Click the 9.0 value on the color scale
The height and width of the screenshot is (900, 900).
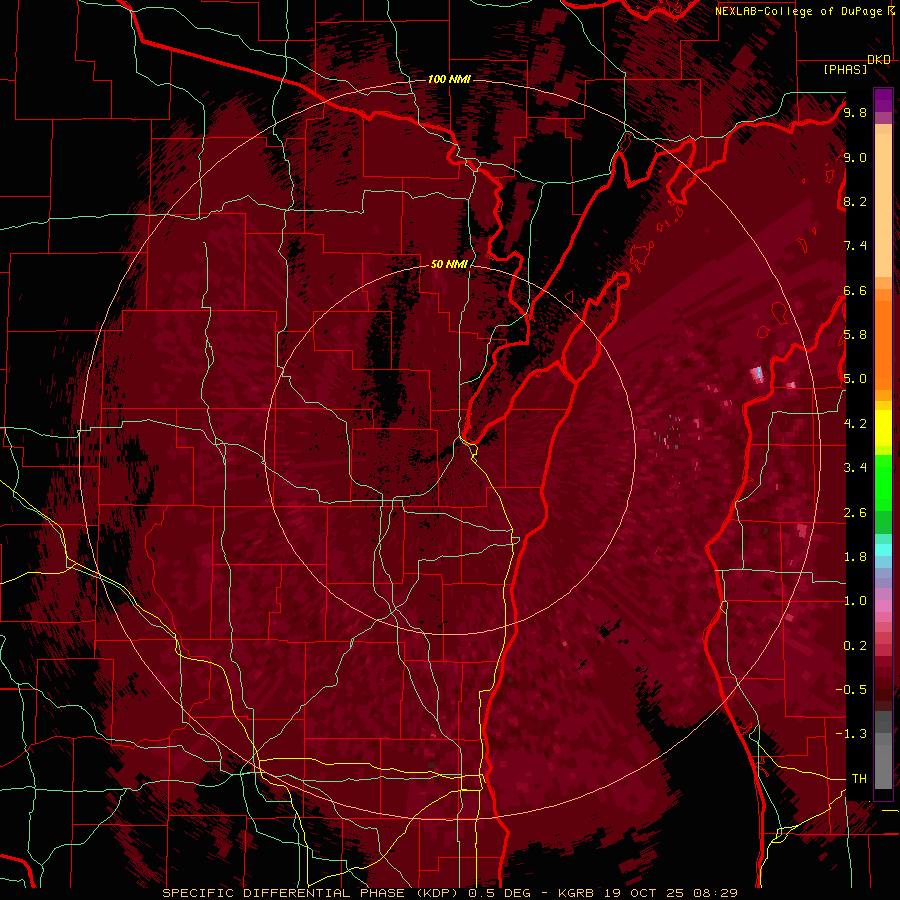(855, 157)
